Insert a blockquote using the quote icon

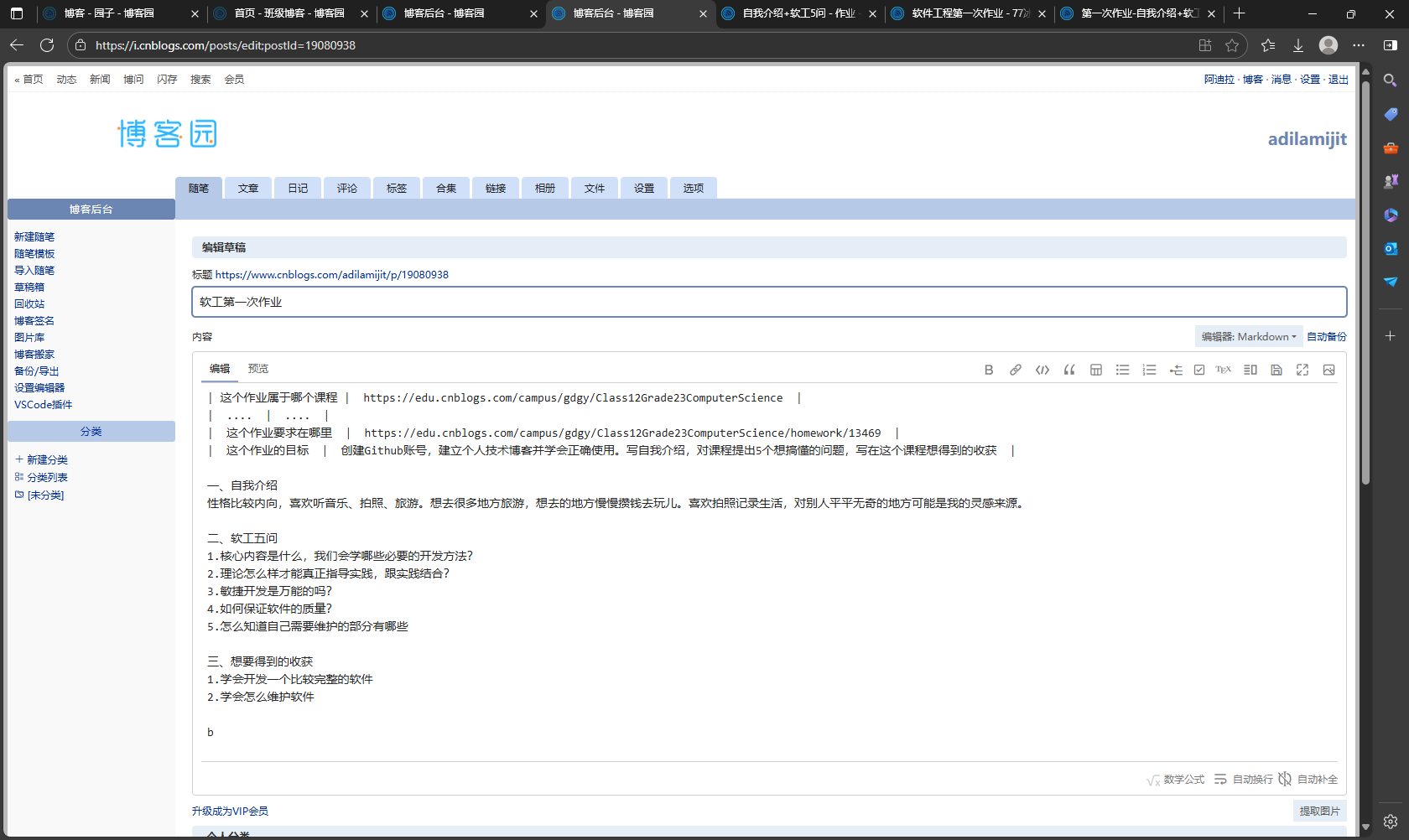pyautogui.click(x=1069, y=369)
